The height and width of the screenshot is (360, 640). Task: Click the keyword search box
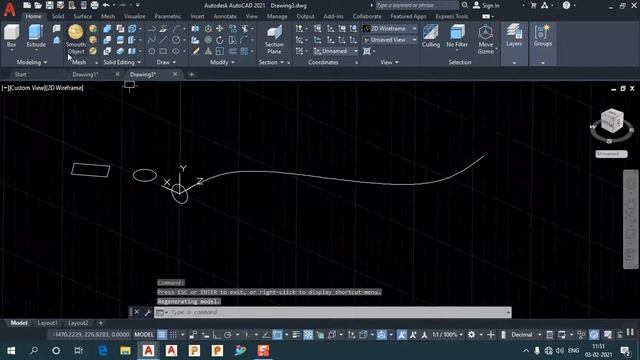coord(416,5)
